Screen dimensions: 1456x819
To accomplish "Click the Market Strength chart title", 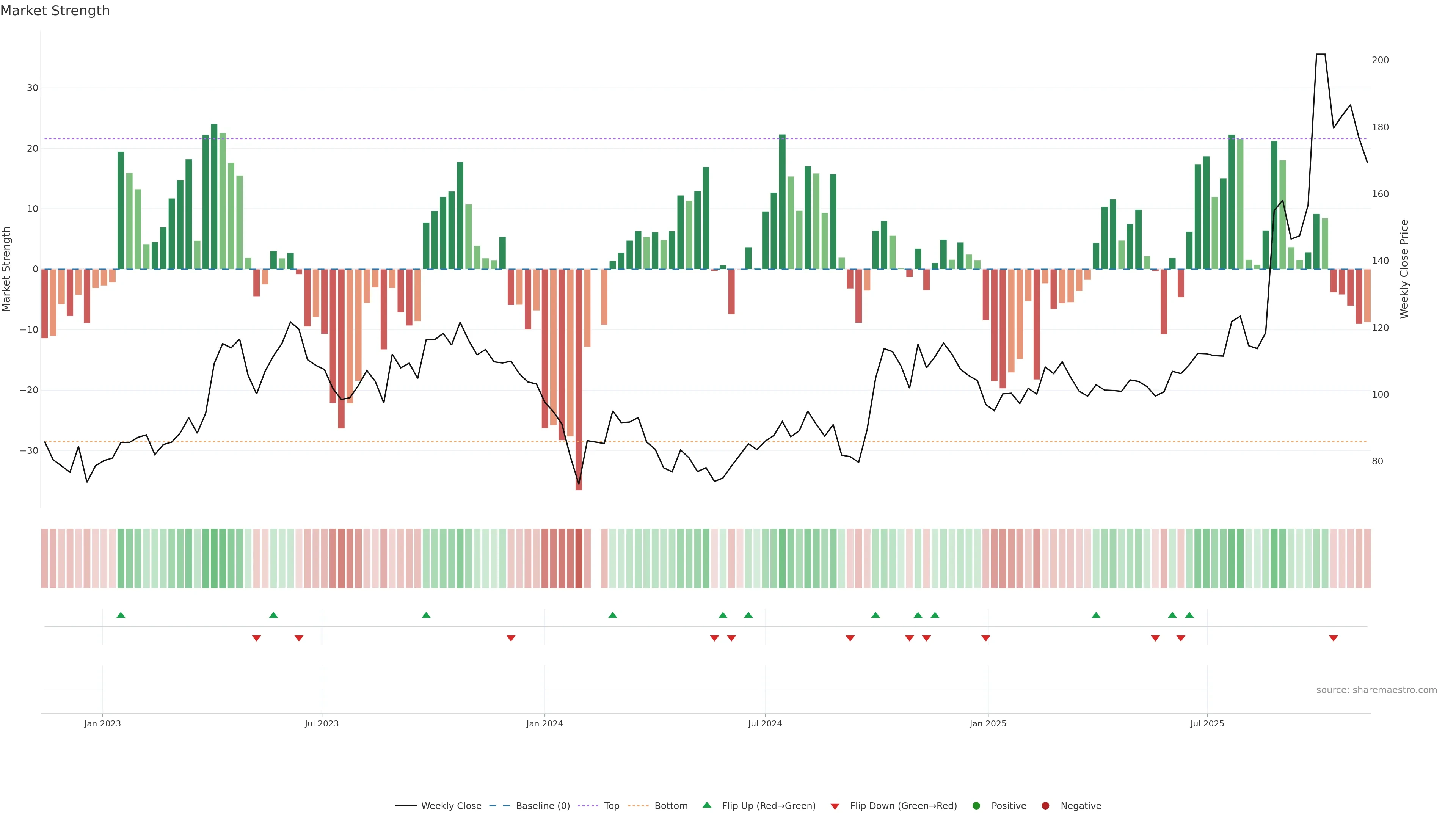I will [55, 11].
